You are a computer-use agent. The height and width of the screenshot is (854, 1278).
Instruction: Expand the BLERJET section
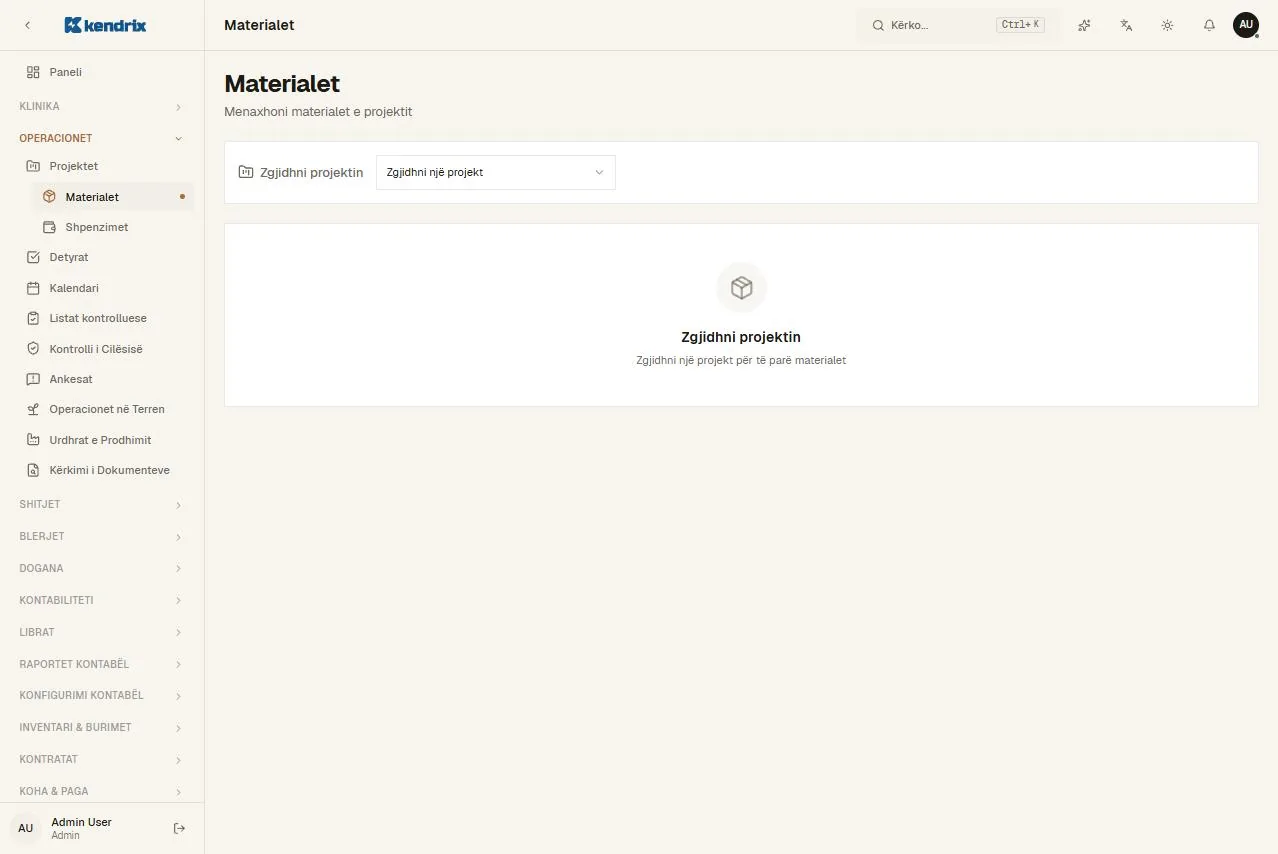pos(102,536)
